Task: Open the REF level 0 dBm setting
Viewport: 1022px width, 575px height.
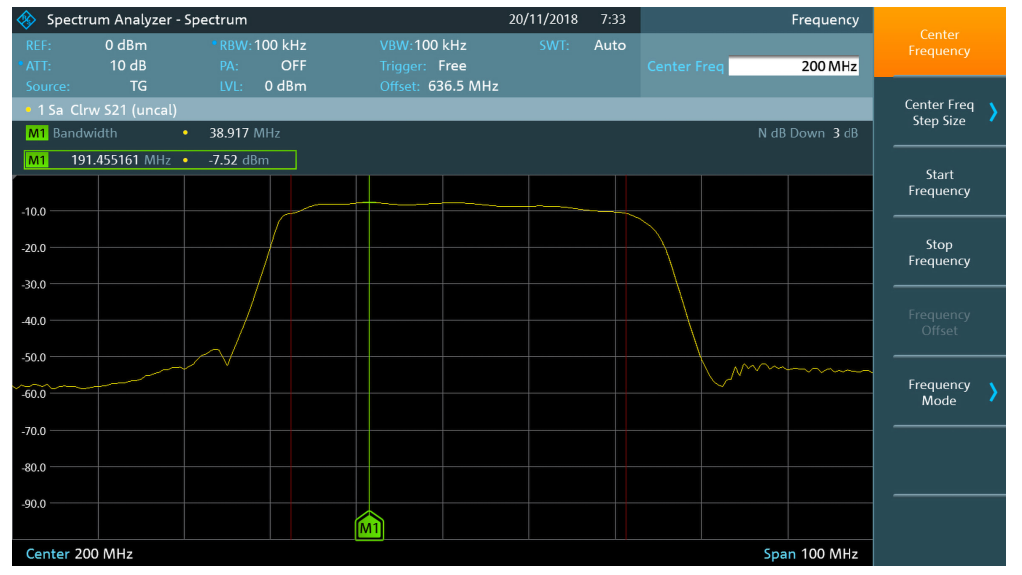Action: (125, 45)
